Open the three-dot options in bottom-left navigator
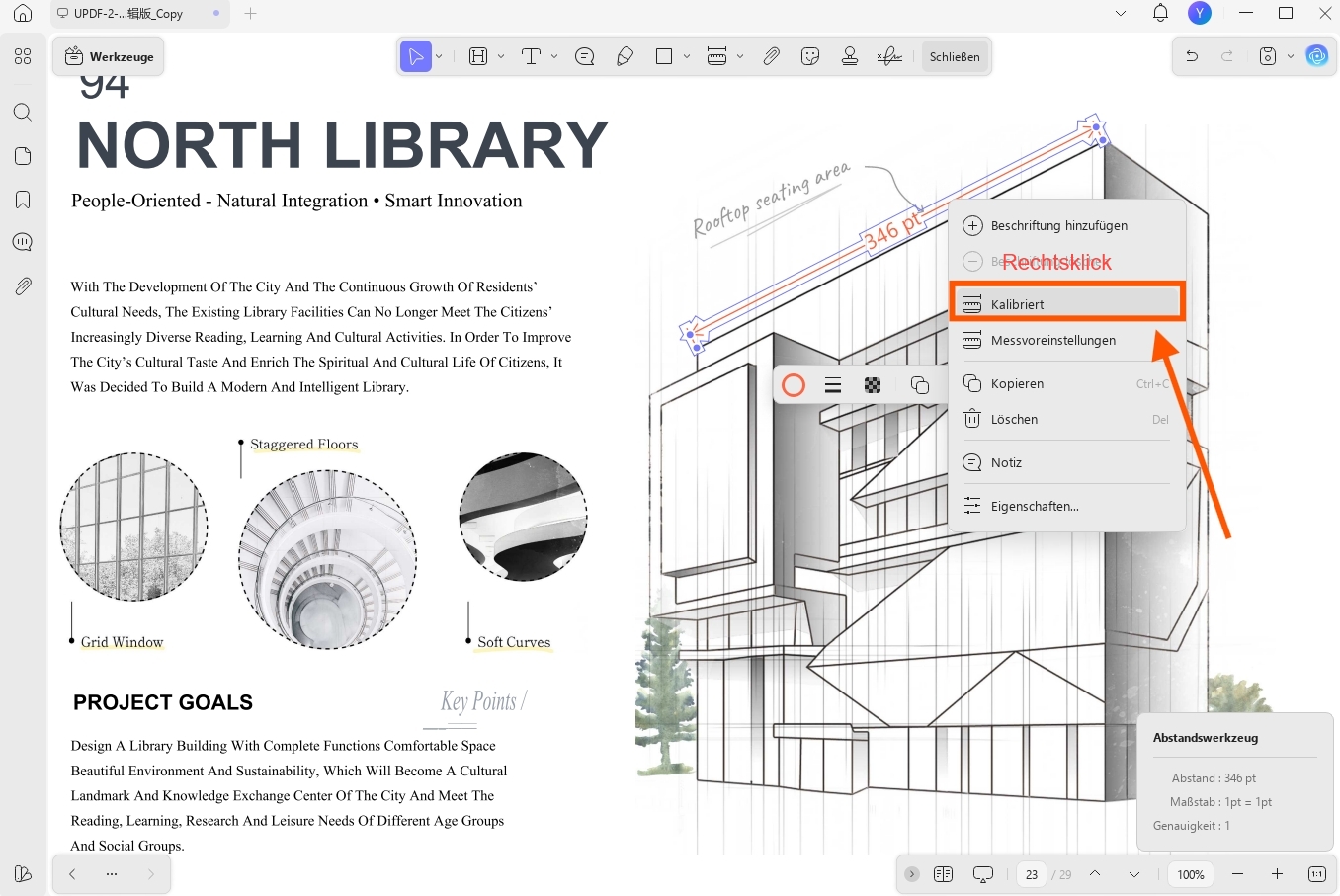This screenshot has width=1340, height=896. tap(112, 874)
